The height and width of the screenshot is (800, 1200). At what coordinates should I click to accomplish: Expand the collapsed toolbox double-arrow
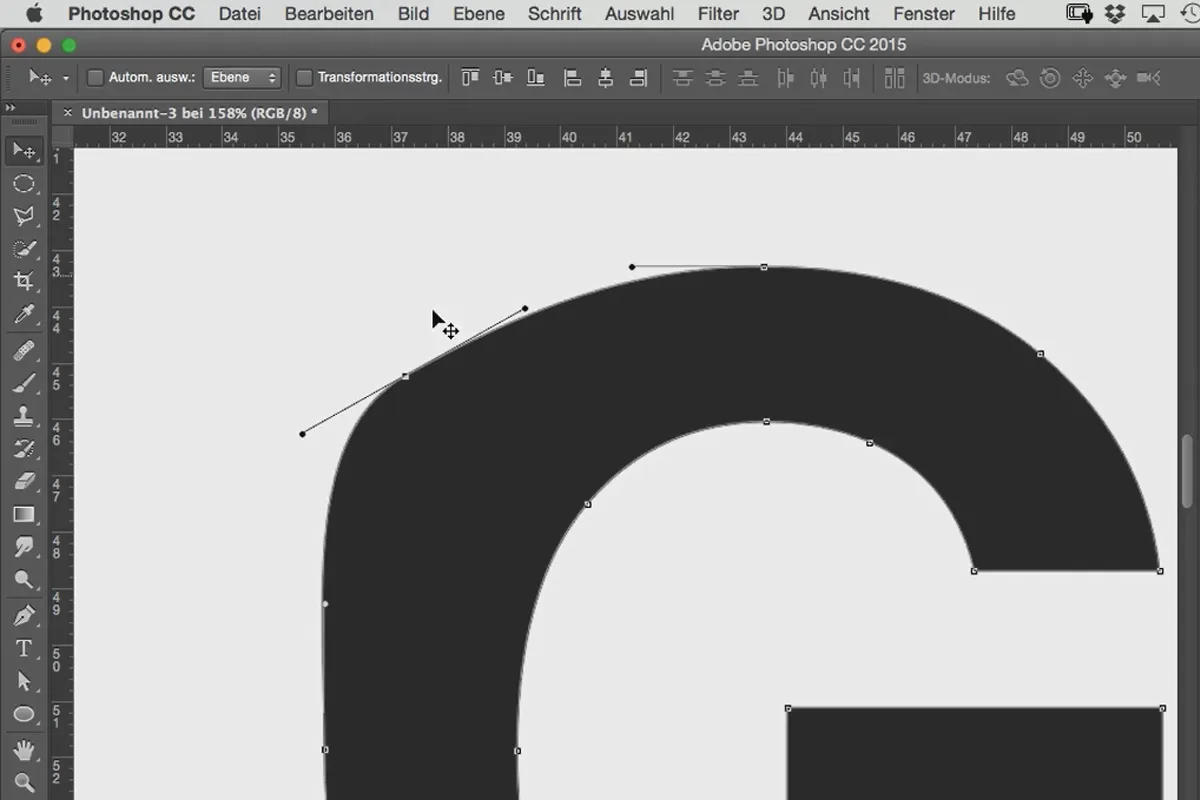10,108
